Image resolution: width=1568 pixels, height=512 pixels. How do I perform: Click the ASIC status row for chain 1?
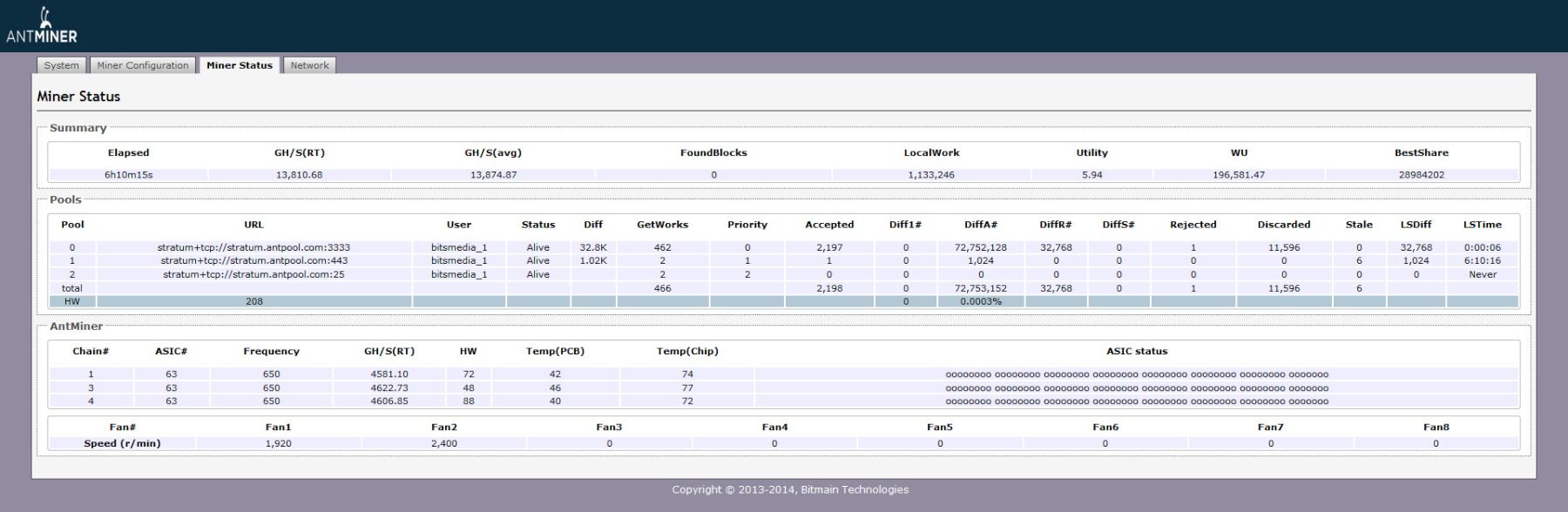(x=1137, y=374)
